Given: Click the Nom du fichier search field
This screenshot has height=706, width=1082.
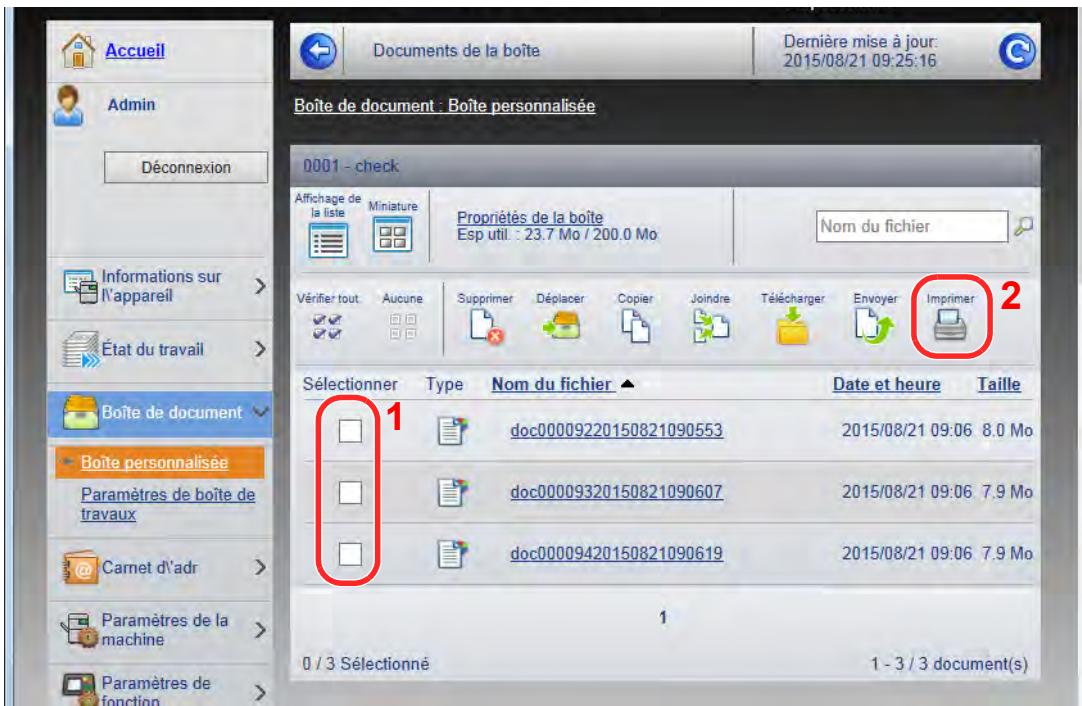Looking at the screenshot, I should pos(912,226).
